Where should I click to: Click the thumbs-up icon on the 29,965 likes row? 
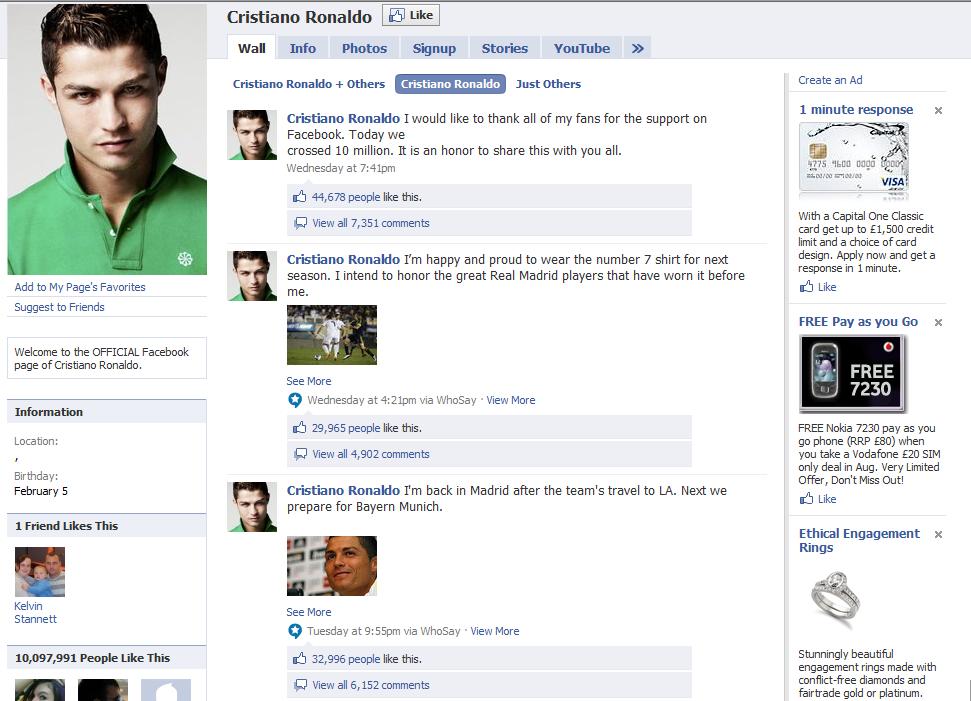point(300,427)
